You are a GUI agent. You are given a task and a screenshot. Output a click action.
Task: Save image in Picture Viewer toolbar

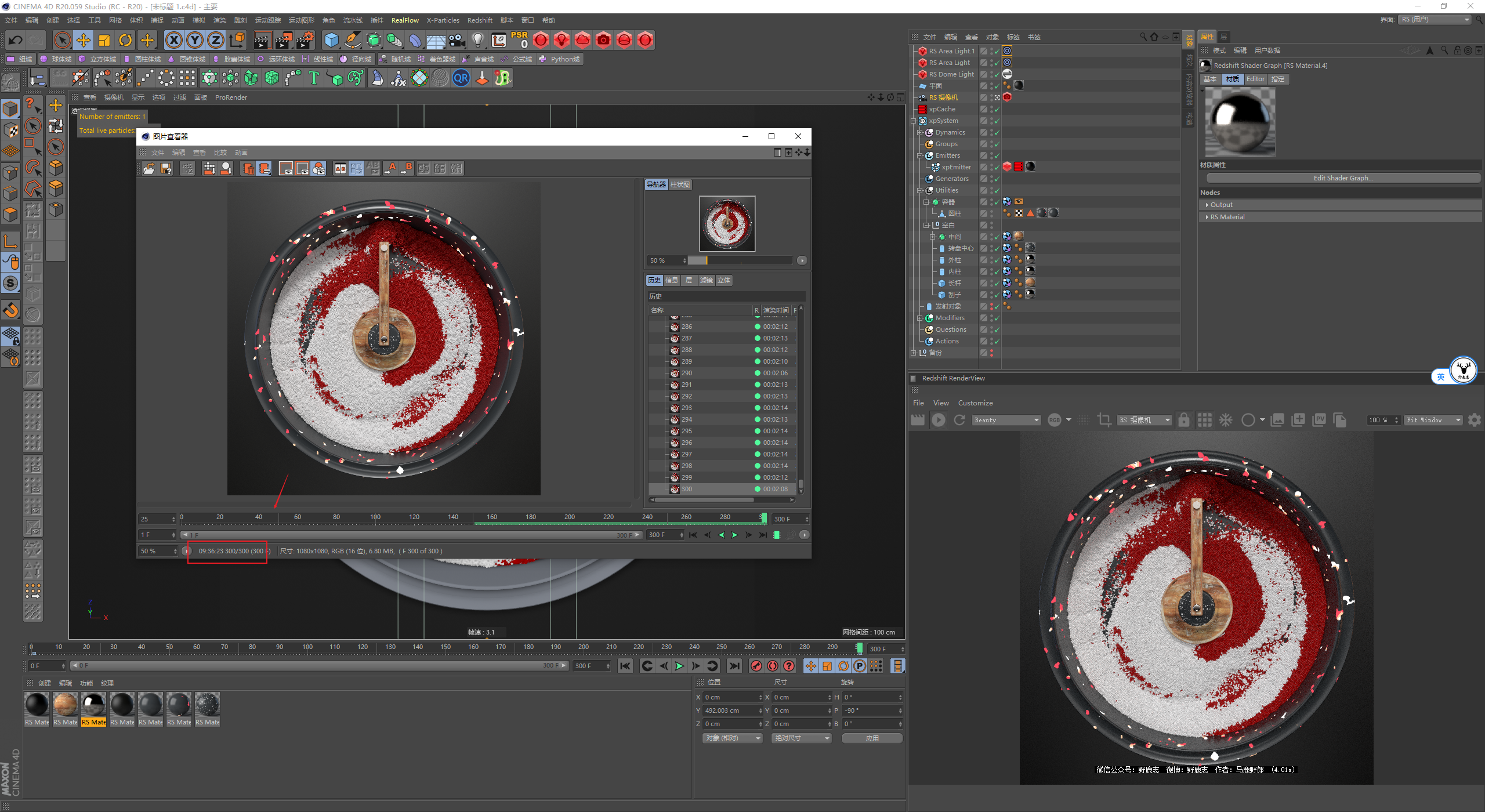tap(166, 168)
